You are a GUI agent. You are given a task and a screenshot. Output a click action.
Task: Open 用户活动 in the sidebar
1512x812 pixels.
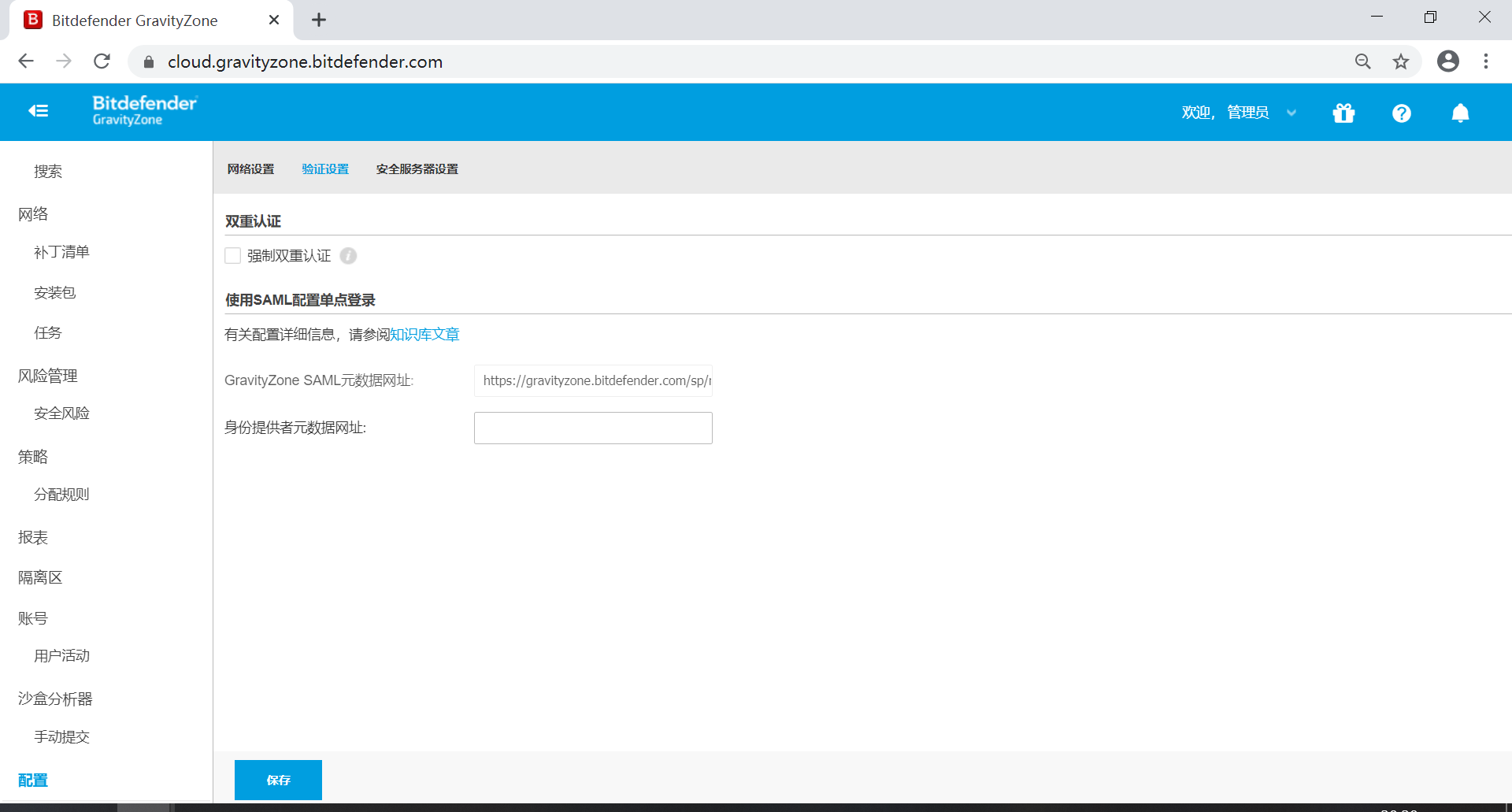click(61, 656)
